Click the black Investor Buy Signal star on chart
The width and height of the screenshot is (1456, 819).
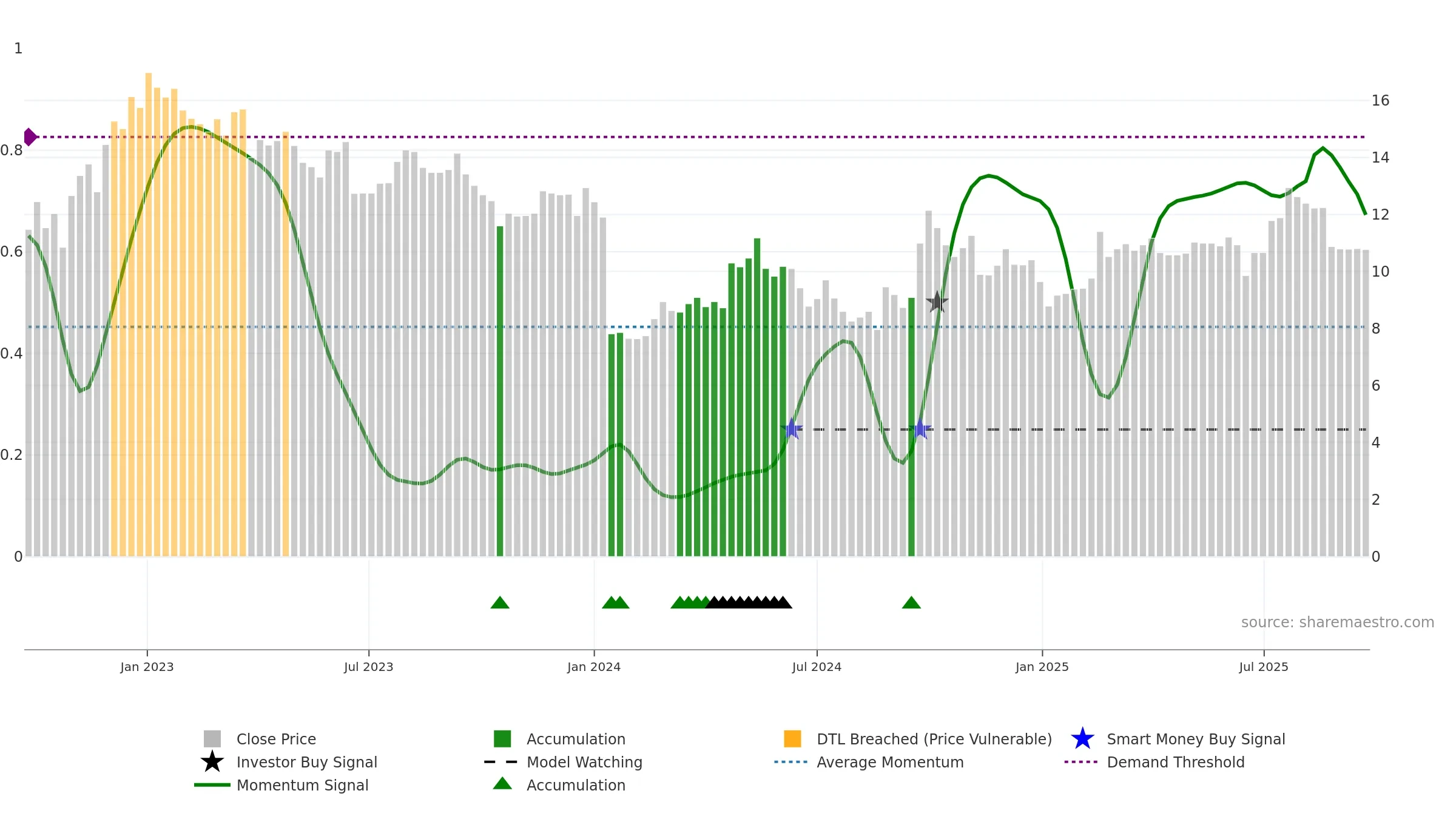937,302
